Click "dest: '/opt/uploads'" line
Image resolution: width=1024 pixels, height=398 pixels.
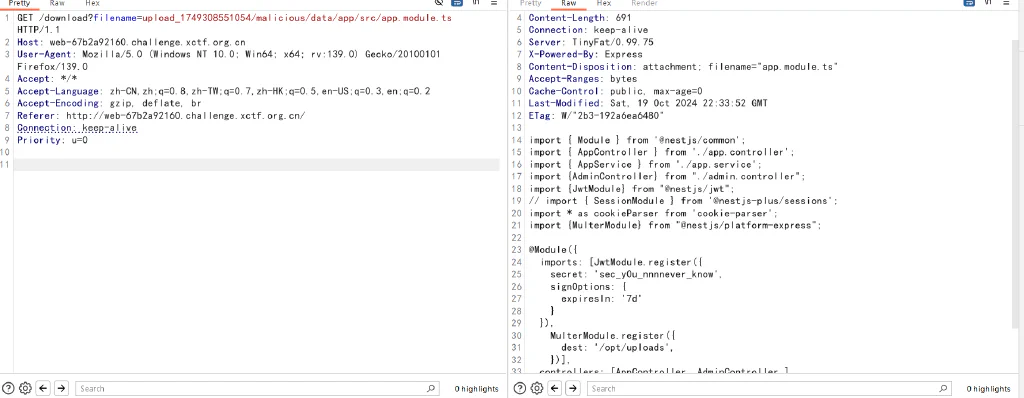tap(617, 348)
